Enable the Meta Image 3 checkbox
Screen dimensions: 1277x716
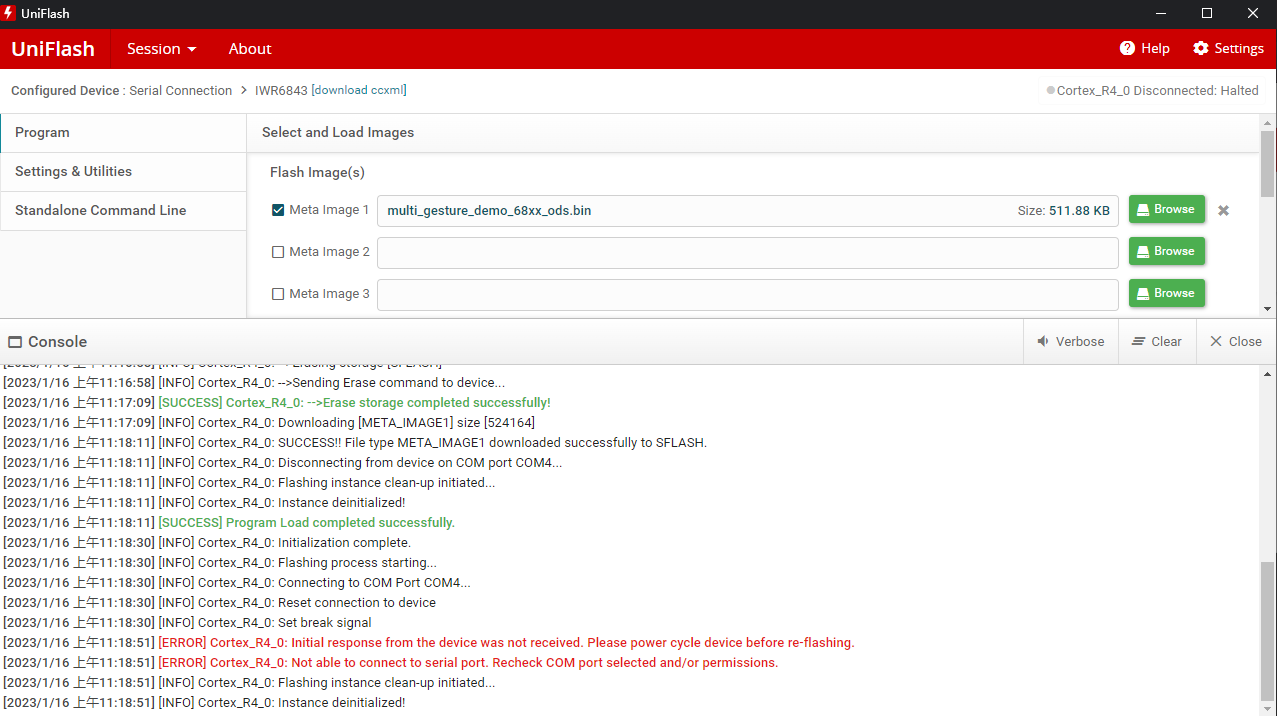pyautogui.click(x=278, y=294)
